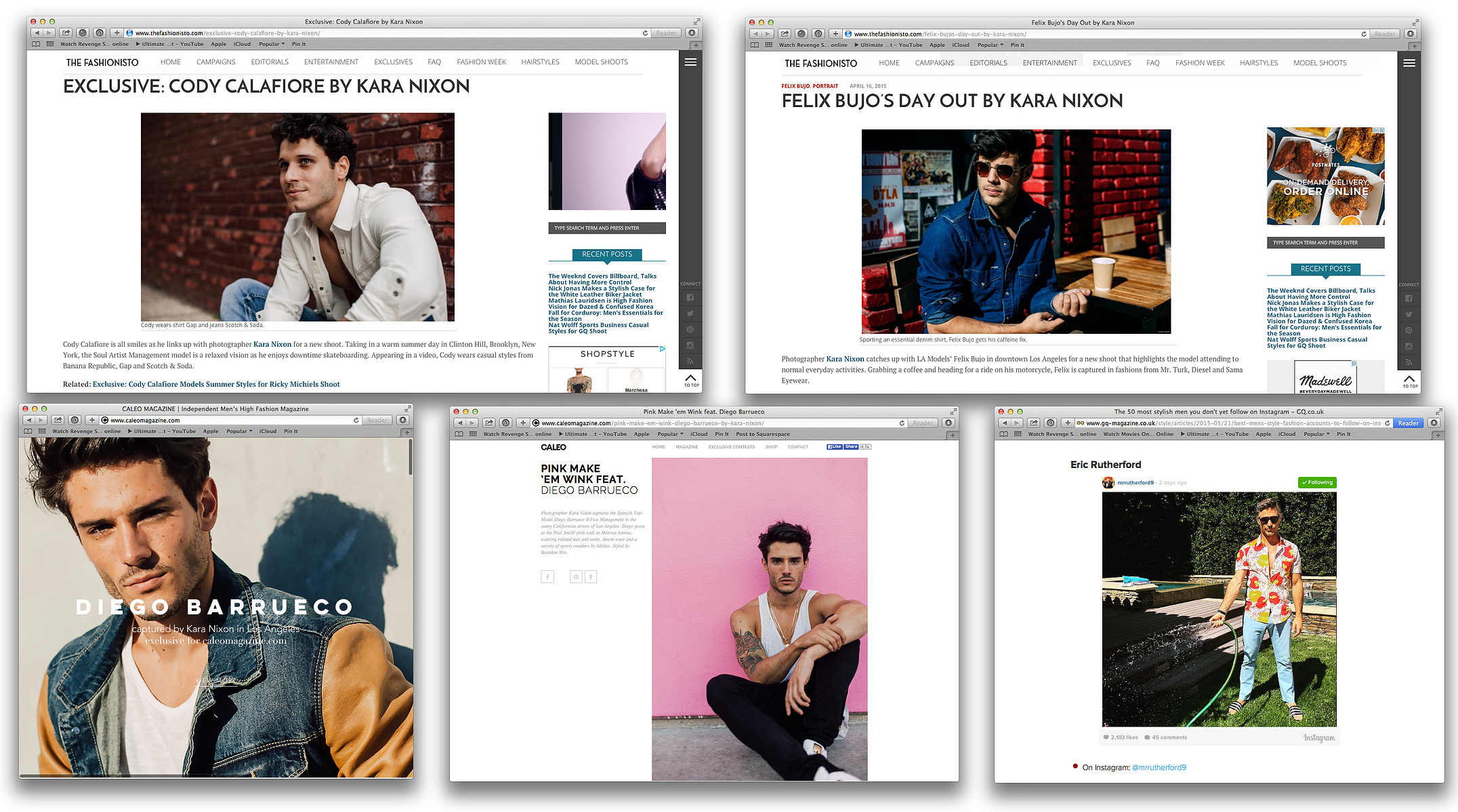This screenshot has height=812, width=1458.
Task: Click Pinterest icon in Pink Make 'em Wink window
Action: (x=505, y=423)
